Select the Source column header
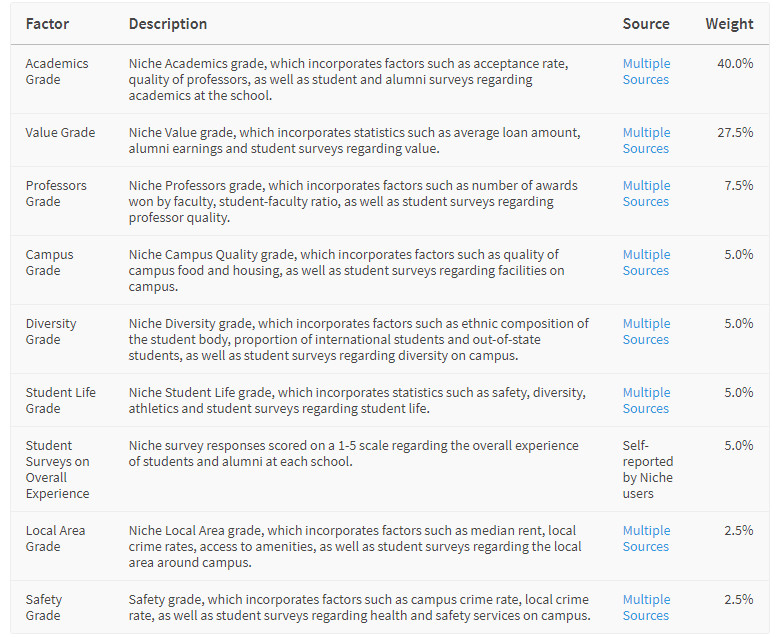Viewport: 779px width, 637px height. point(646,23)
